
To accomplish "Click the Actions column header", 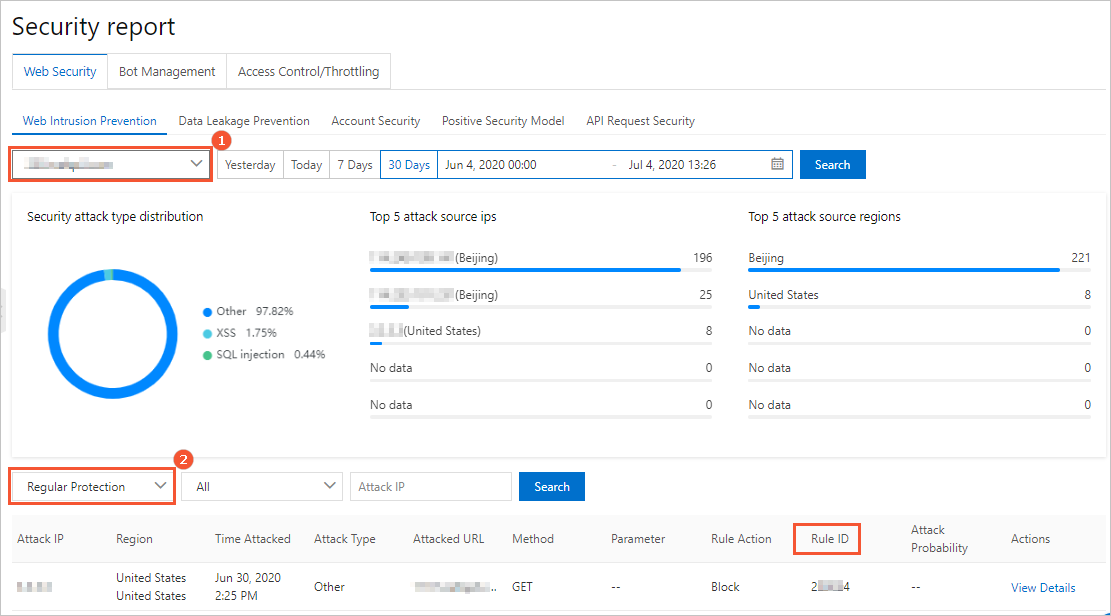I will 1030,539.
